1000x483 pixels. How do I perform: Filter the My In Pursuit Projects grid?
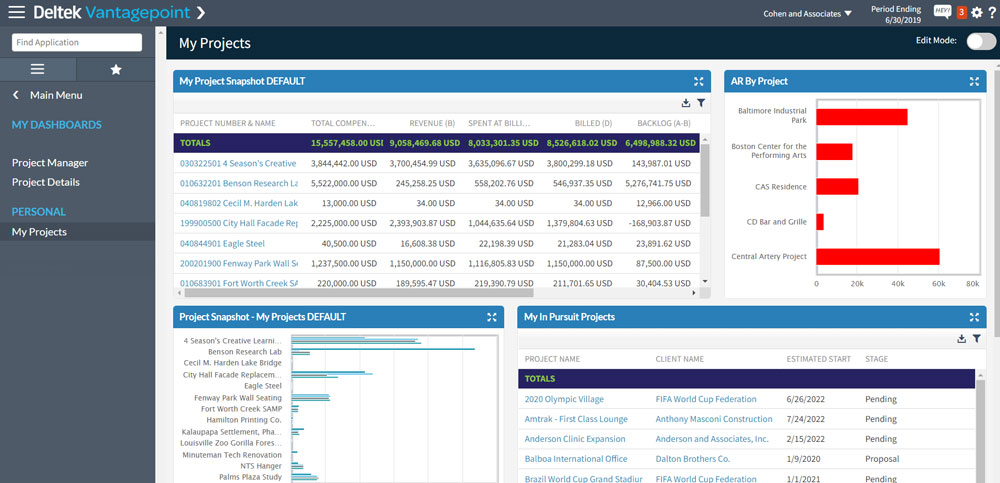976,339
